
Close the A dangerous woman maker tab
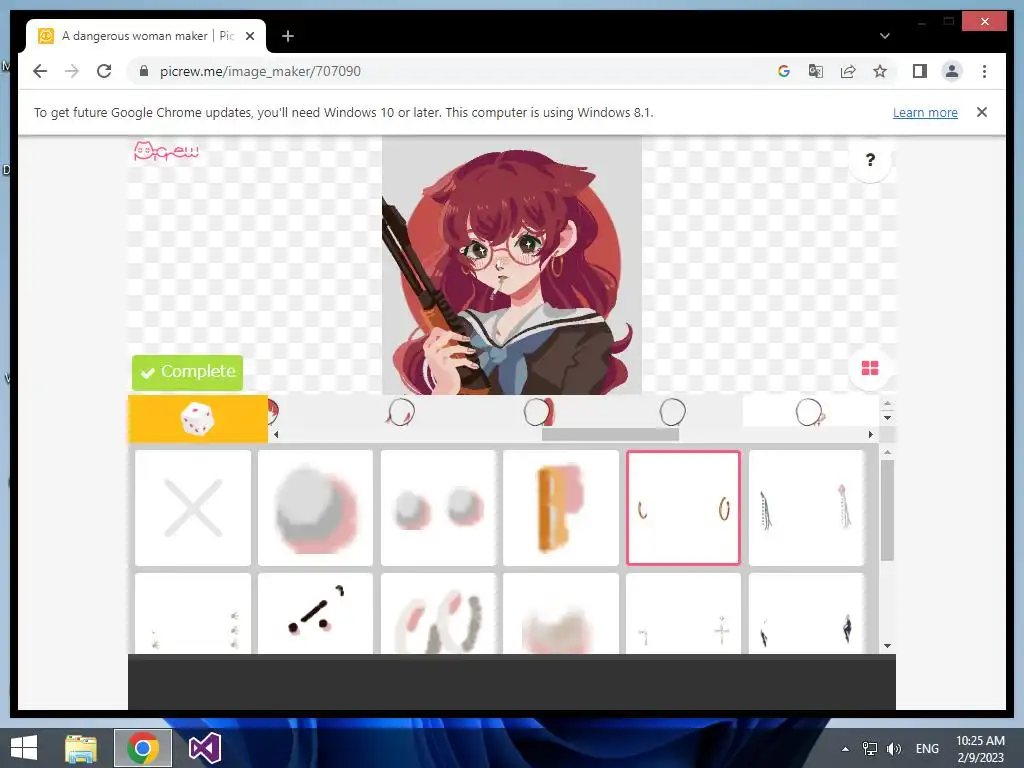[x=249, y=36]
